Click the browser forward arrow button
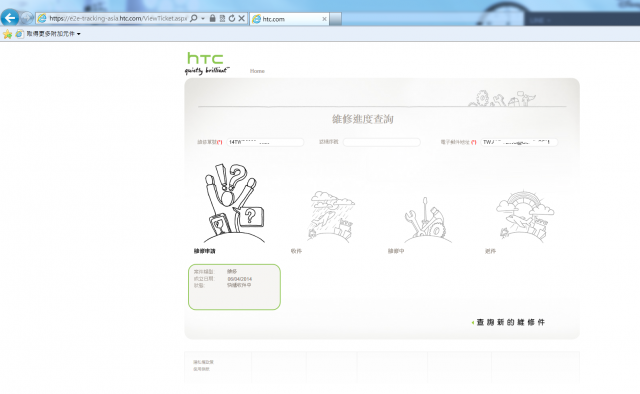 (27, 18)
